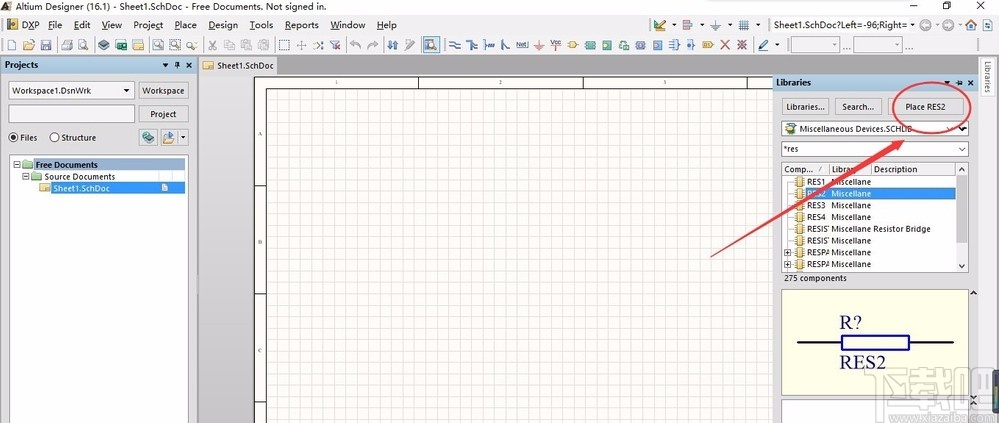Click the RES2 symbol preview thumbnail

click(x=875, y=342)
